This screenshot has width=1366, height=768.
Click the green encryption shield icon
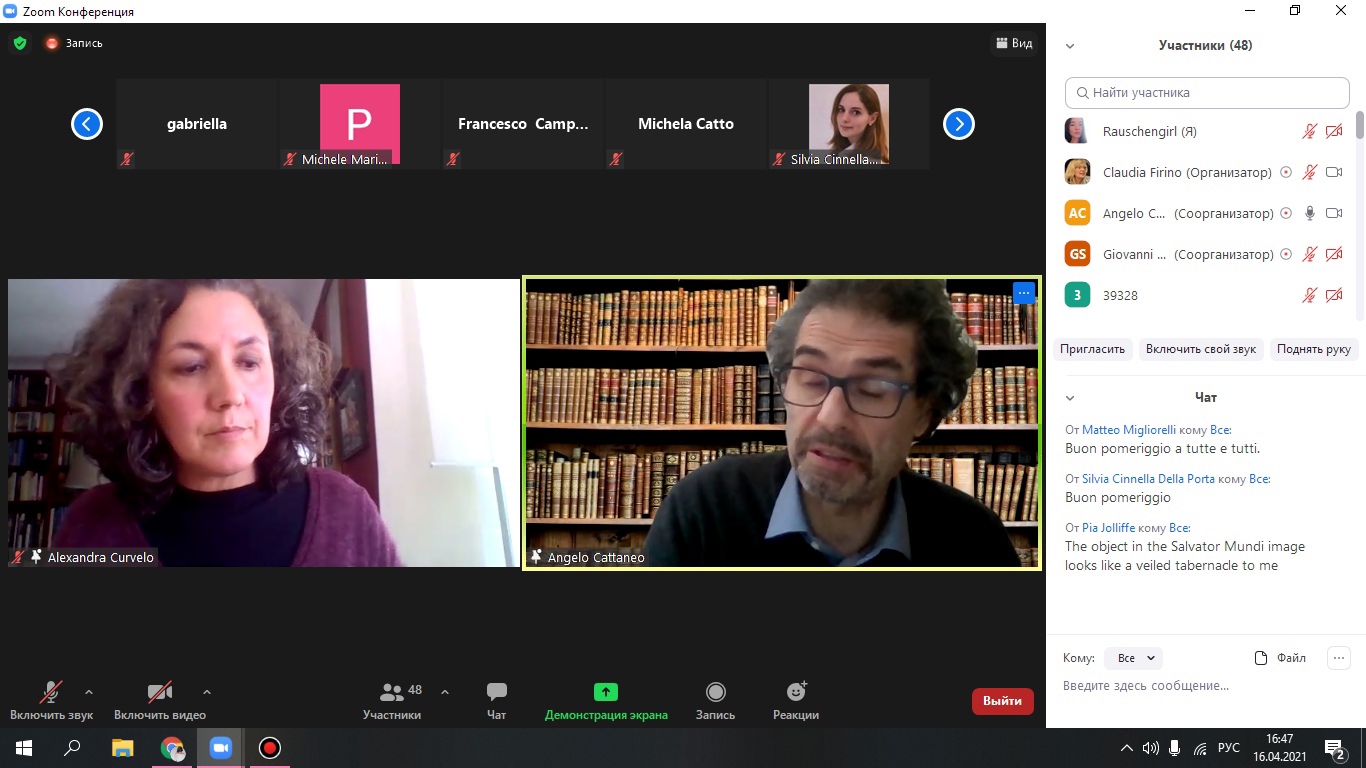tap(20, 43)
